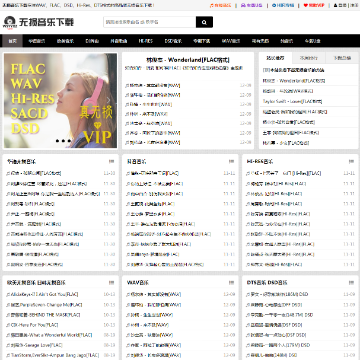
Task: Click the music note icon beside Savage Love
Action: pyautogui.click(x=8, y=345)
